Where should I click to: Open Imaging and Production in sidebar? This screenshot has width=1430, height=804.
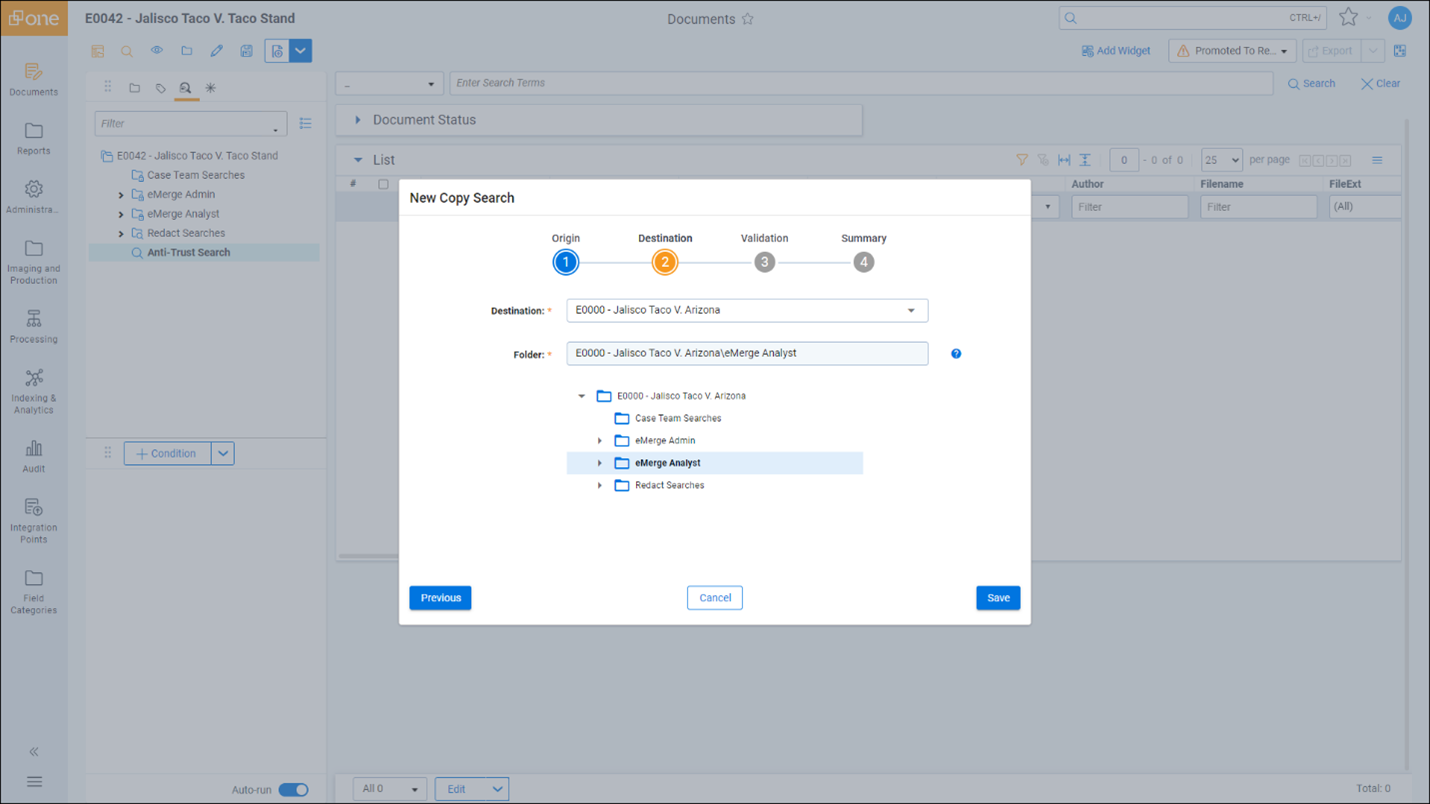tap(34, 261)
